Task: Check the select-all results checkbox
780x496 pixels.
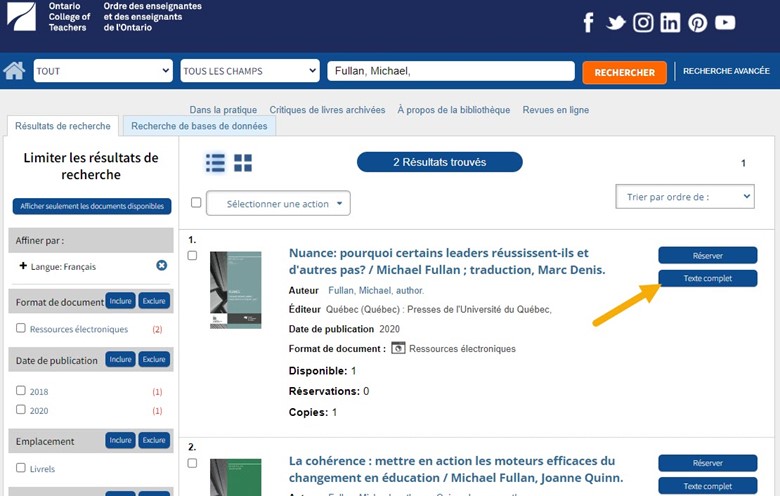Action: [196, 202]
